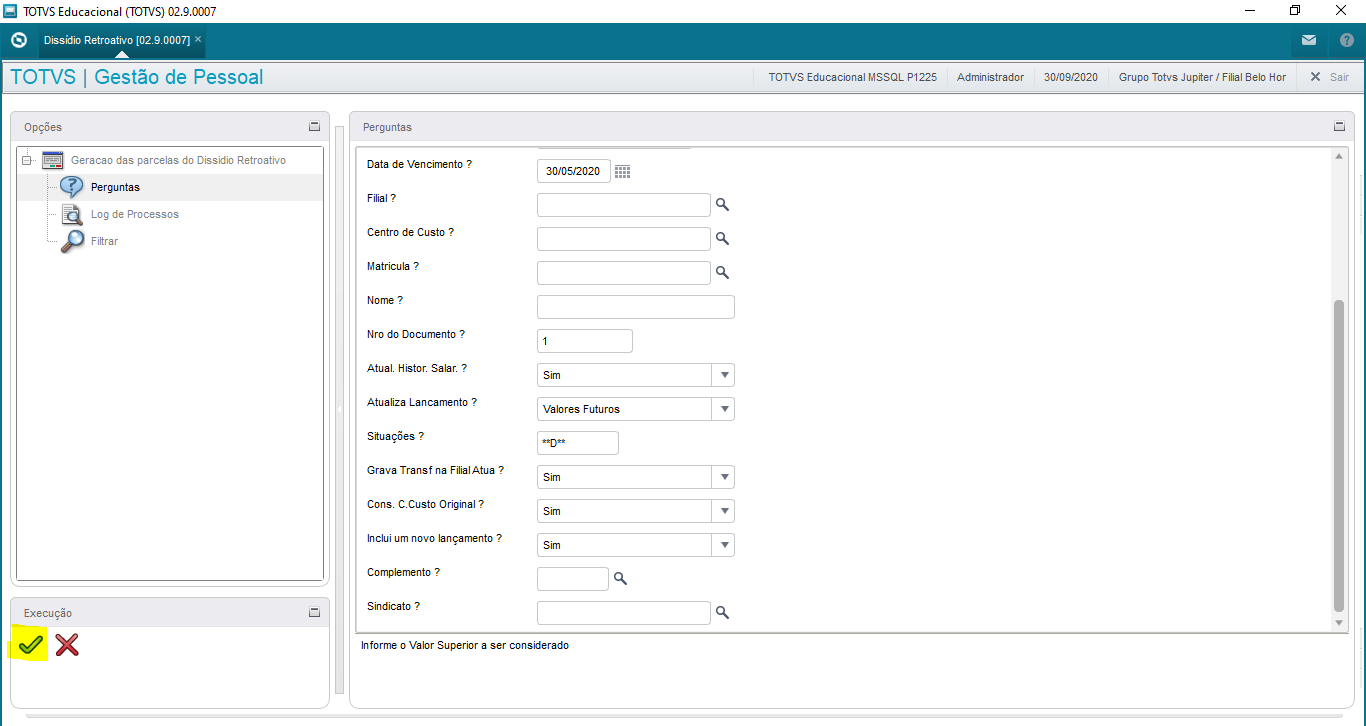This screenshot has height=726, width=1366.
Task: Select the Perguntas question mark icon
Action: pyautogui.click(x=72, y=187)
